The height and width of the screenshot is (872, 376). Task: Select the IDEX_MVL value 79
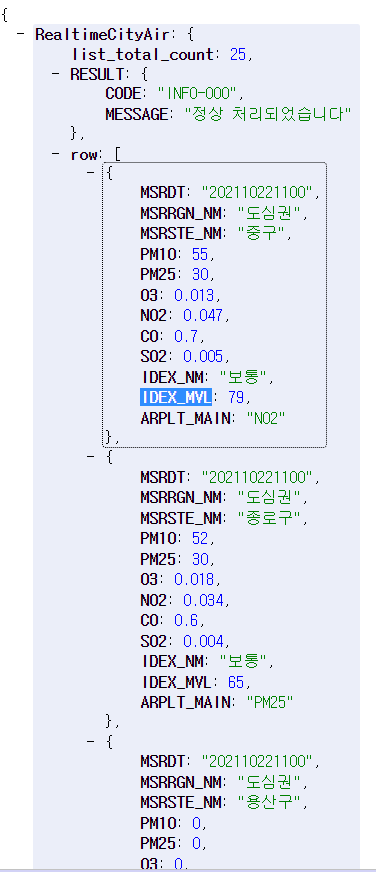236,397
